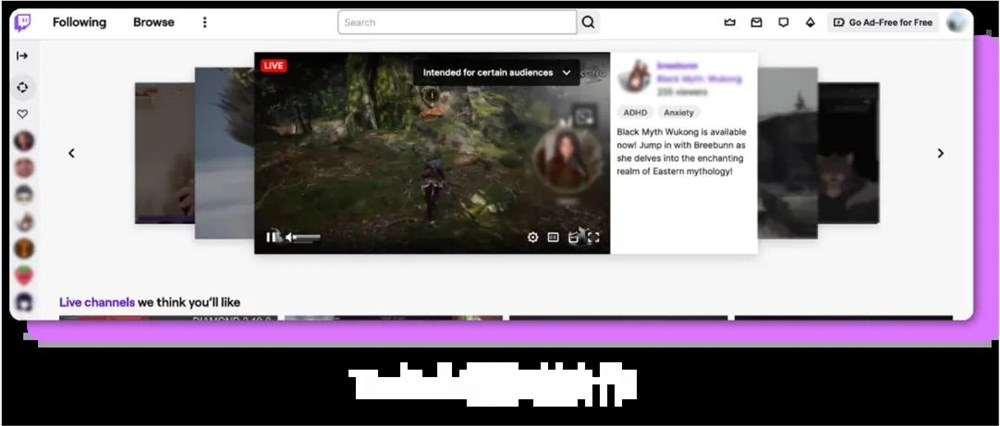Go to the Following tab
Viewport: 1000px width, 426px height.
pyautogui.click(x=79, y=22)
